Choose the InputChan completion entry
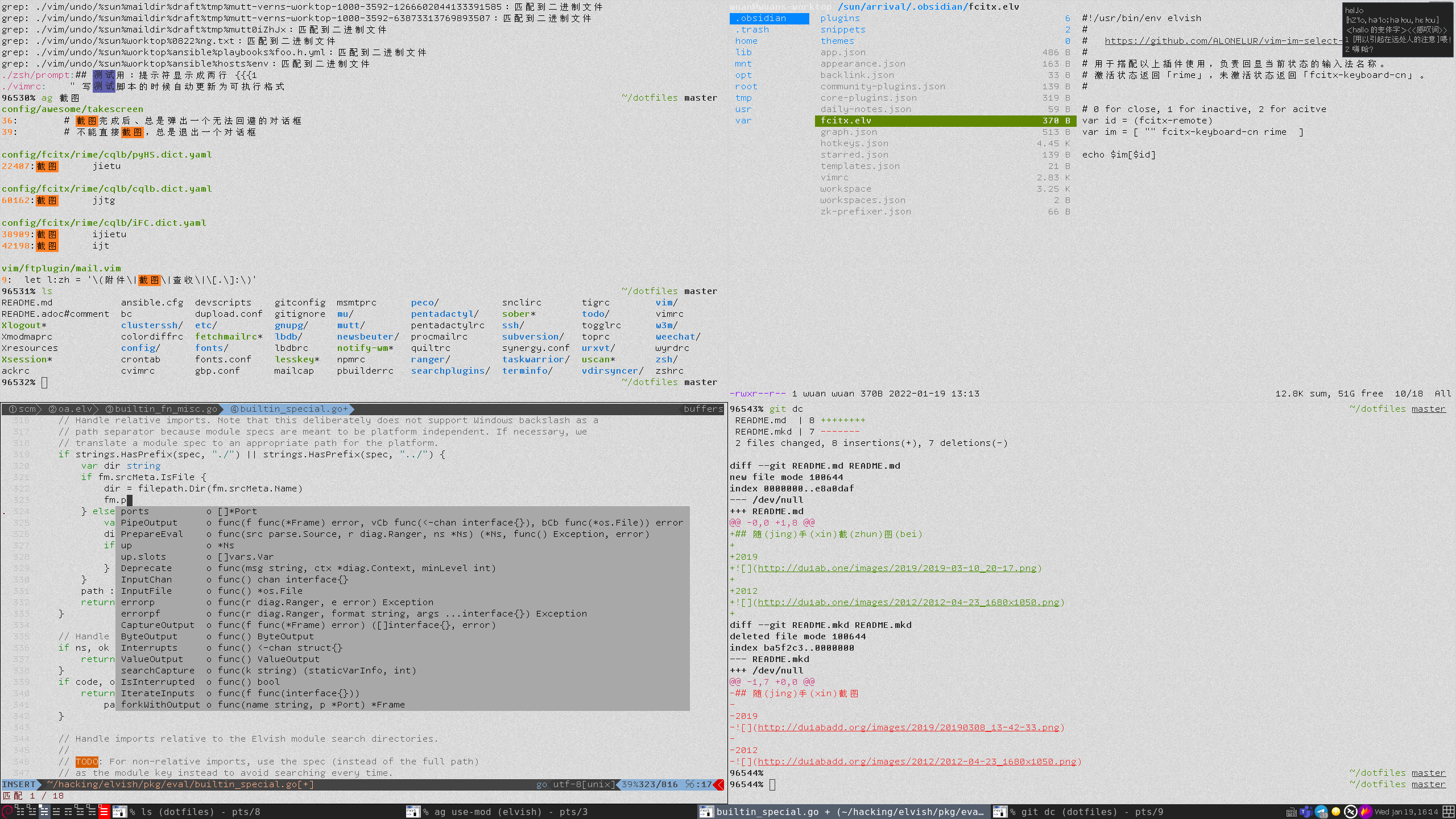 click(146, 580)
